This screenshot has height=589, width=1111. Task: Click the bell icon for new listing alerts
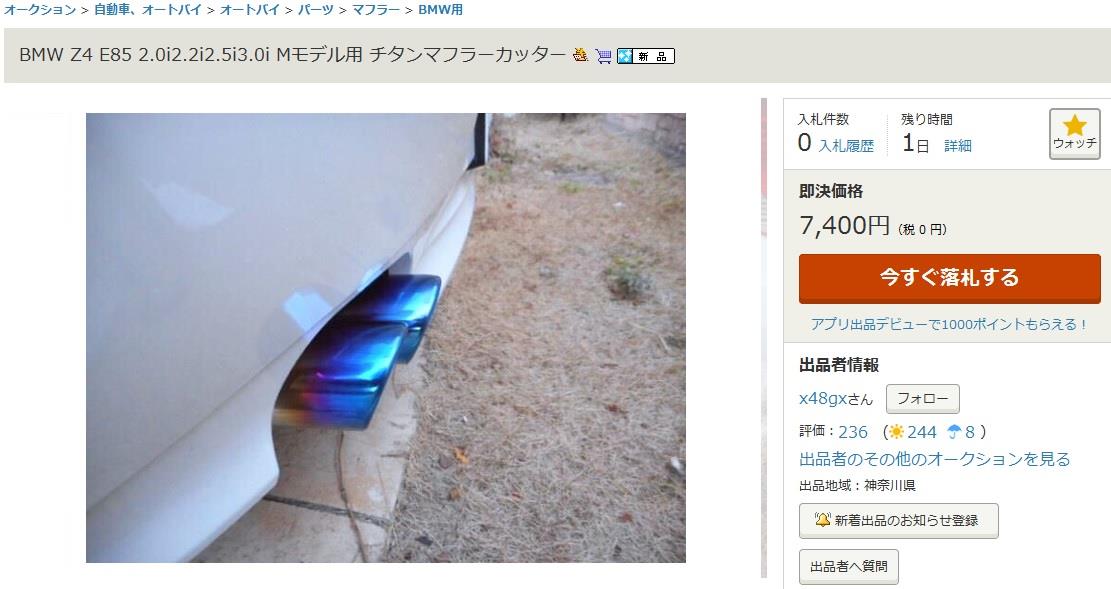point(822,520)
